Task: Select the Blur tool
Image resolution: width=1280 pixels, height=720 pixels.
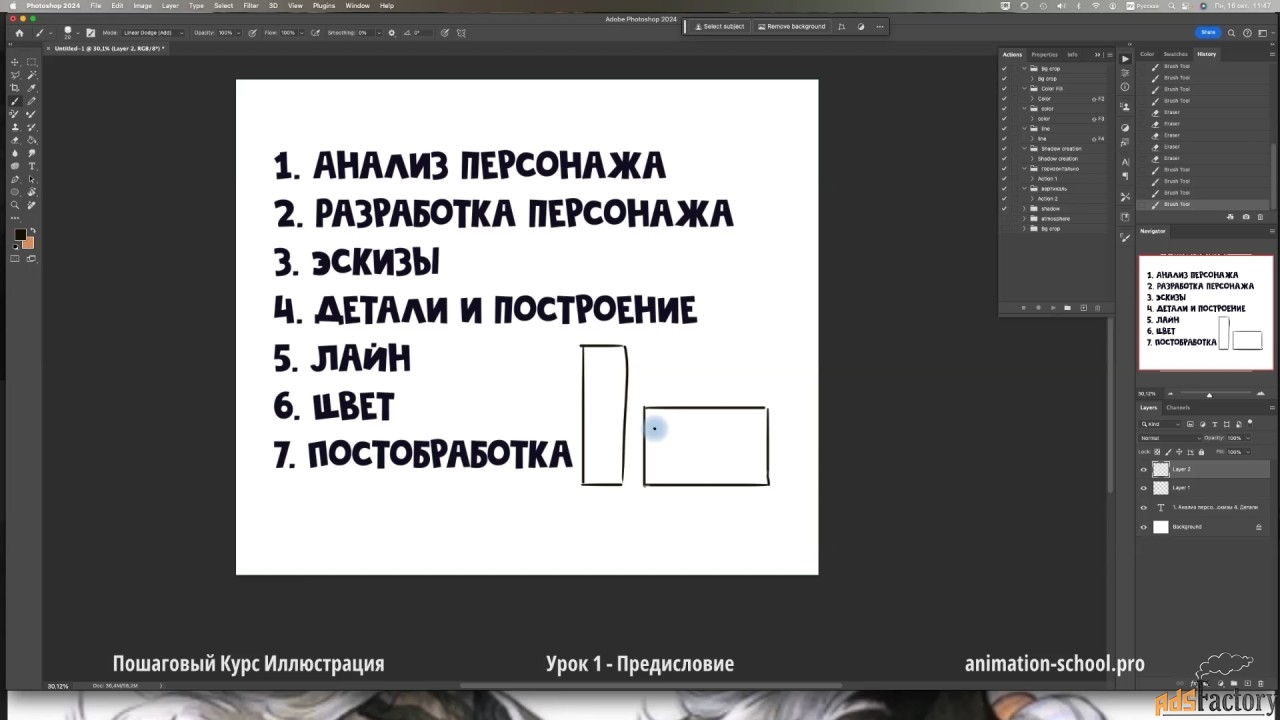Action: [15, 153]
